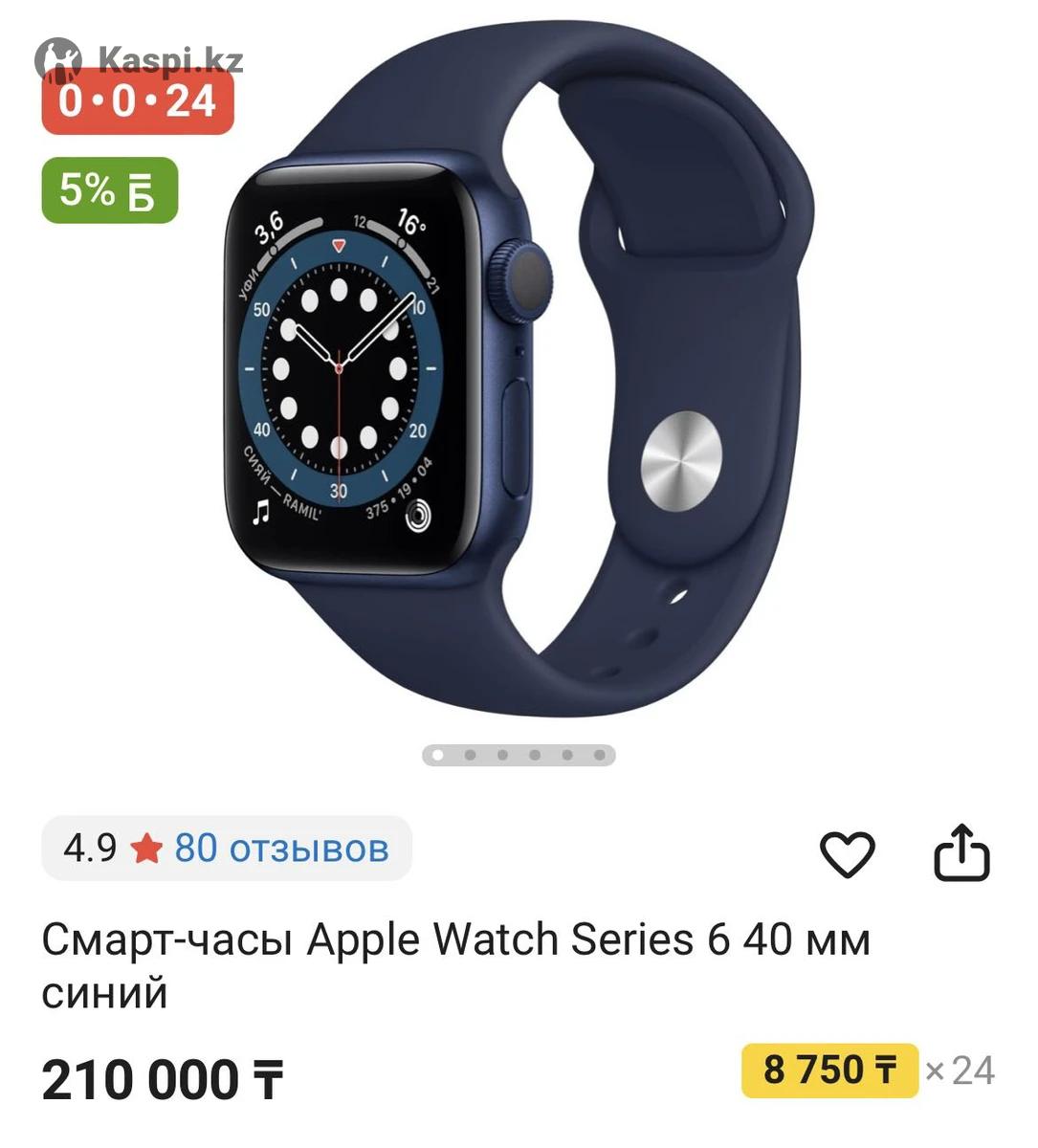The height and width of the screenshot is (1148, 1038).
Task: Tap the yellow 8 750 ₸ installment price
Action: (829, 1071)
